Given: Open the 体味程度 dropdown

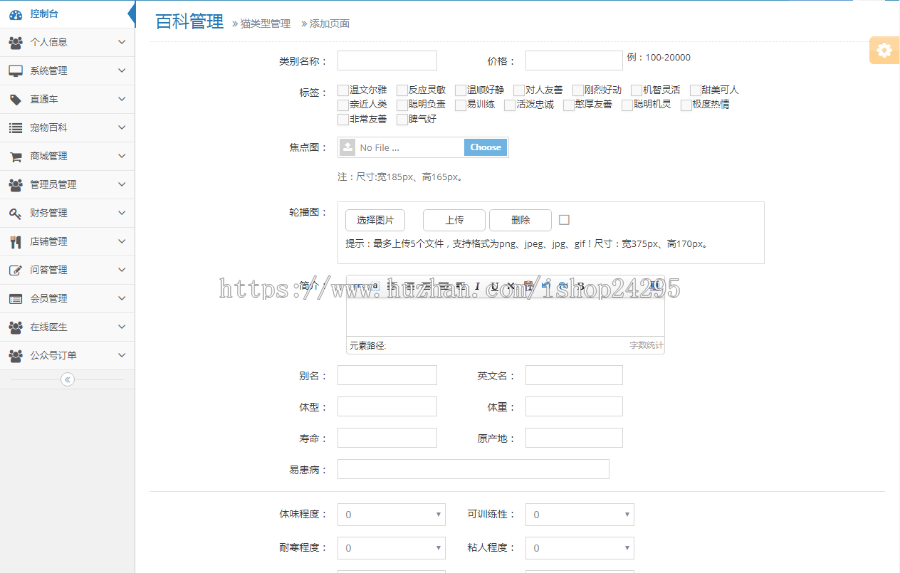Looking at the screenshot, I should [391, 514].
